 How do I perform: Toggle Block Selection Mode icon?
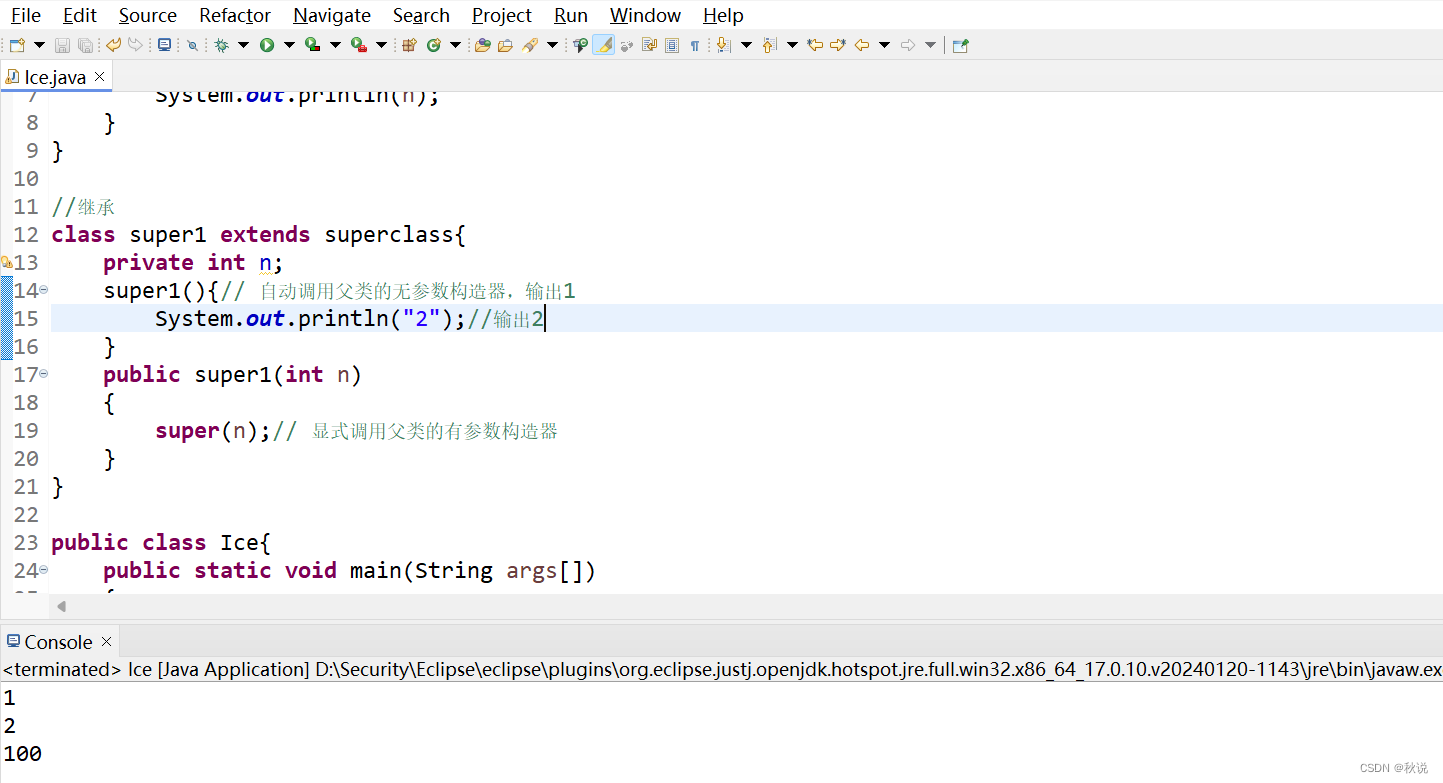(671, 45)
